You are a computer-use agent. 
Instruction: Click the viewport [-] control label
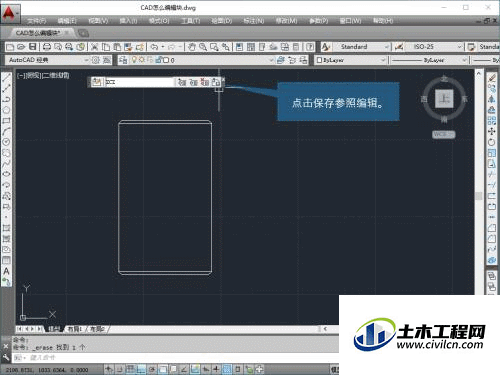tap(21, 76)
